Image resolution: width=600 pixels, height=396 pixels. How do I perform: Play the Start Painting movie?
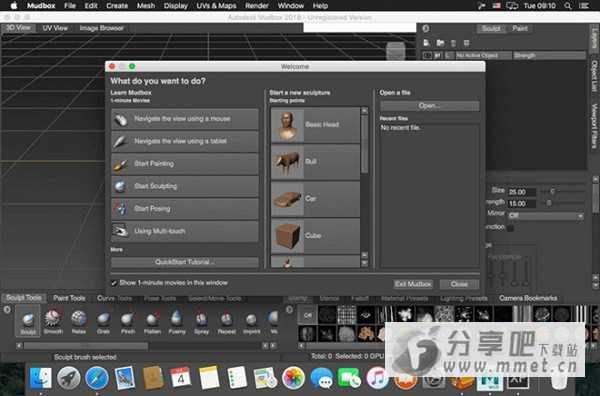tap(185, 164)
